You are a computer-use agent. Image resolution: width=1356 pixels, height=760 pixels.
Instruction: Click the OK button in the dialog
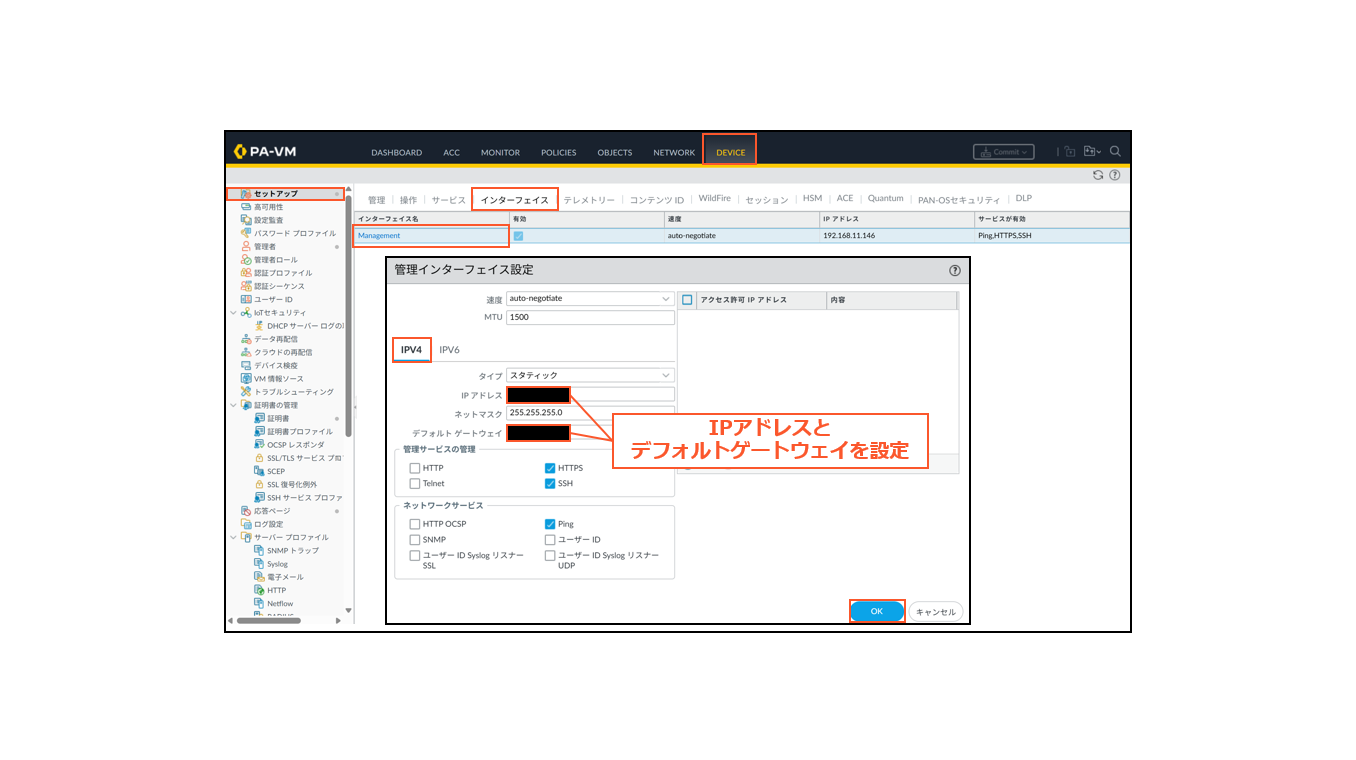[876, 611]
